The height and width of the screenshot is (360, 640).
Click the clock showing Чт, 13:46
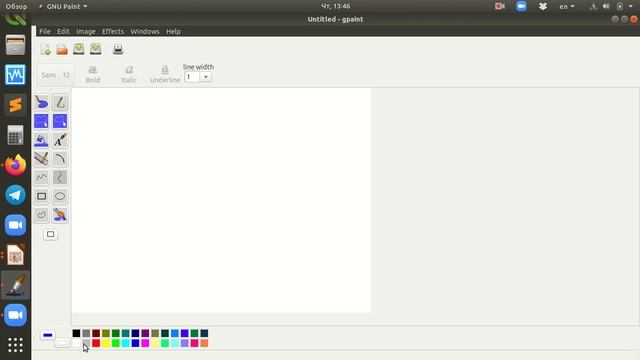pos(336,6)
